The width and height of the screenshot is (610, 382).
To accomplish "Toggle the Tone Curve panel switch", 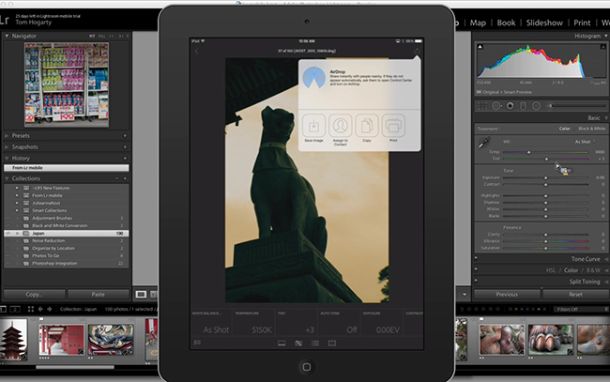I will tap(476, 258).
